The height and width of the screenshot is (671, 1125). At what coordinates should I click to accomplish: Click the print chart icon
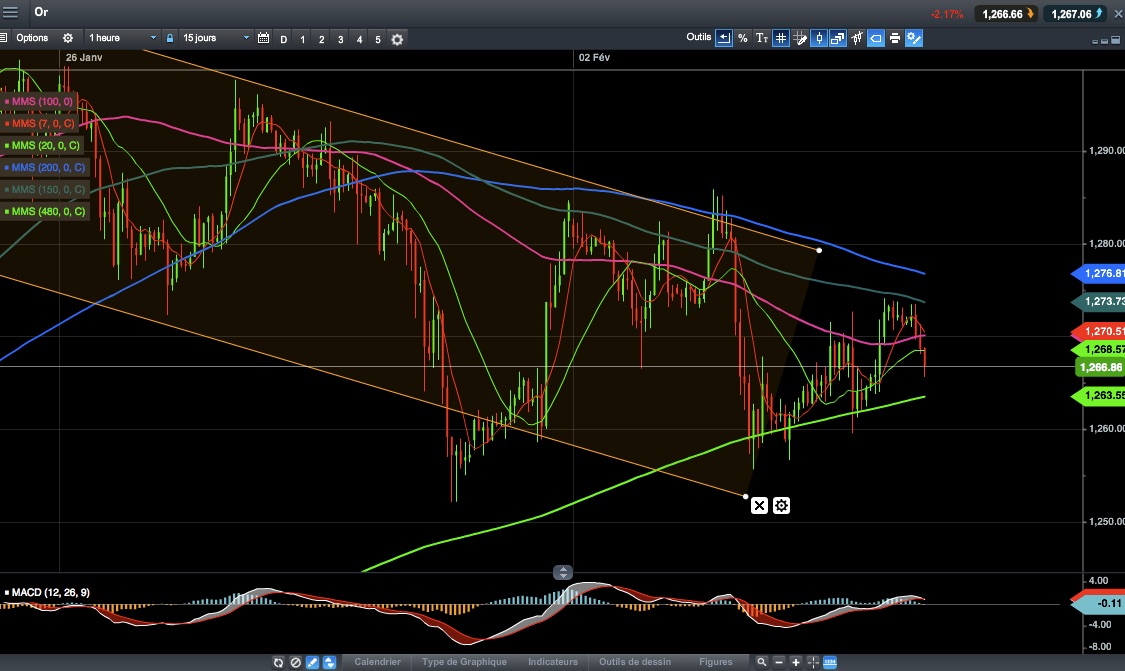[x=895, y=38]
